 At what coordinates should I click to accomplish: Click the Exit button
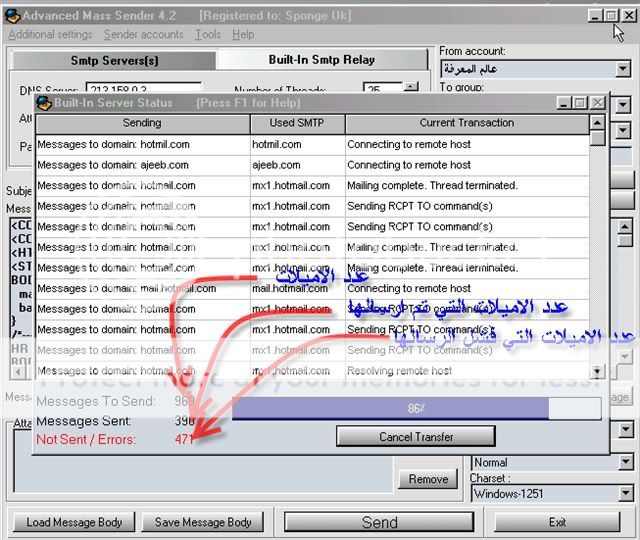coord(557,522)
